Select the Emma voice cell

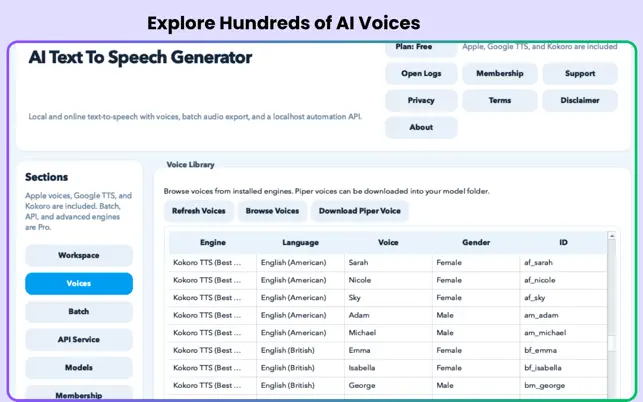tap(388, 350)
